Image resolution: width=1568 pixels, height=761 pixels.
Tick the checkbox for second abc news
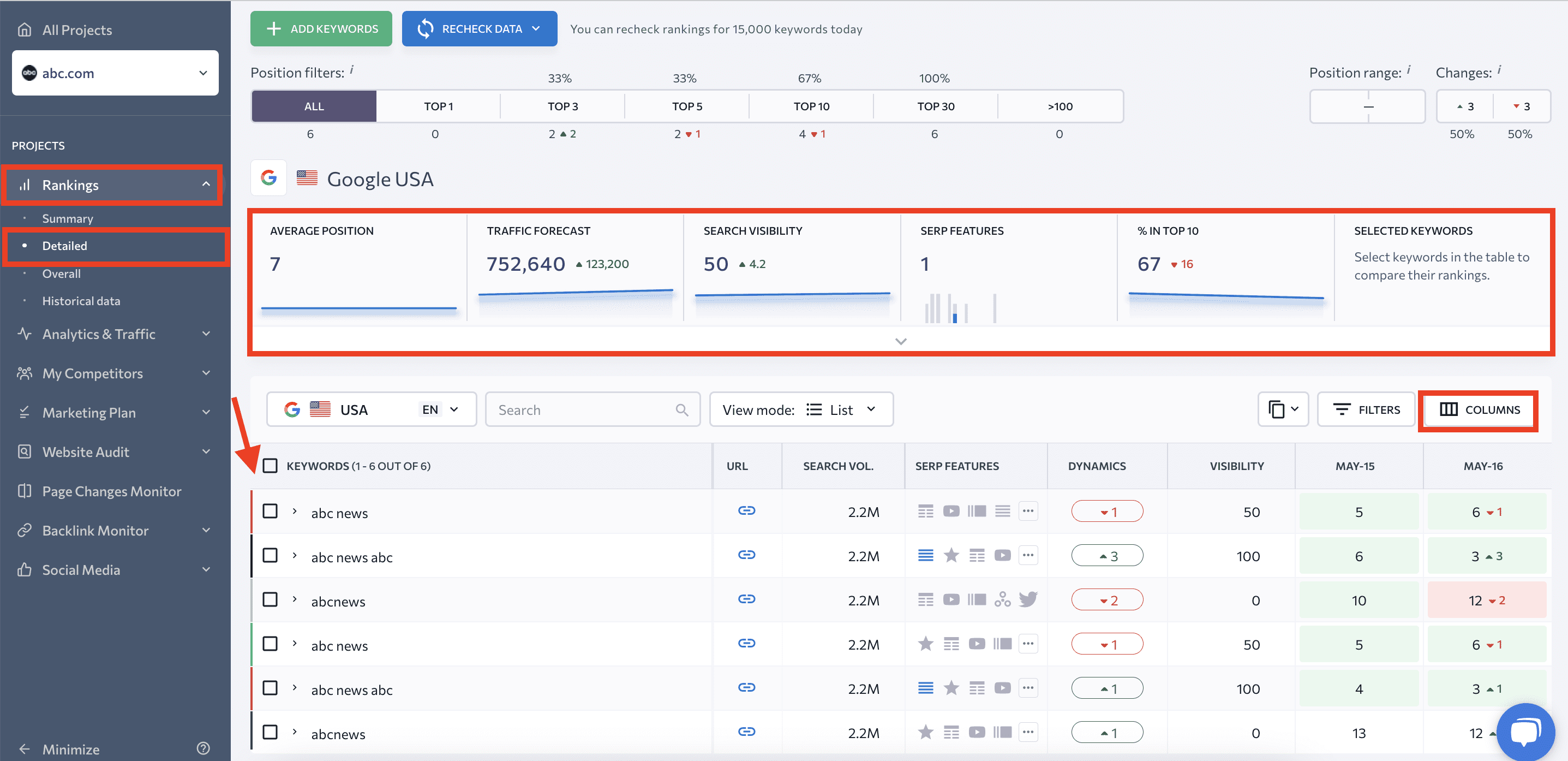pos(270,644)
